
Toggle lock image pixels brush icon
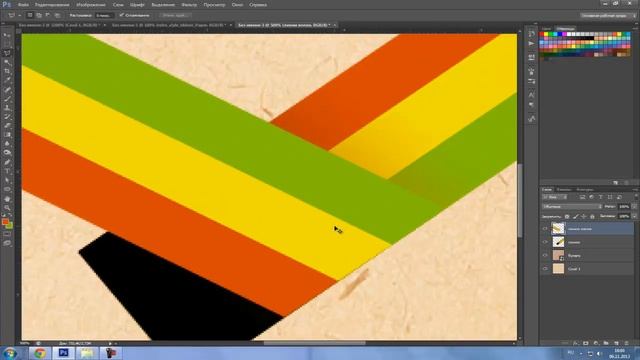point(576,216)
